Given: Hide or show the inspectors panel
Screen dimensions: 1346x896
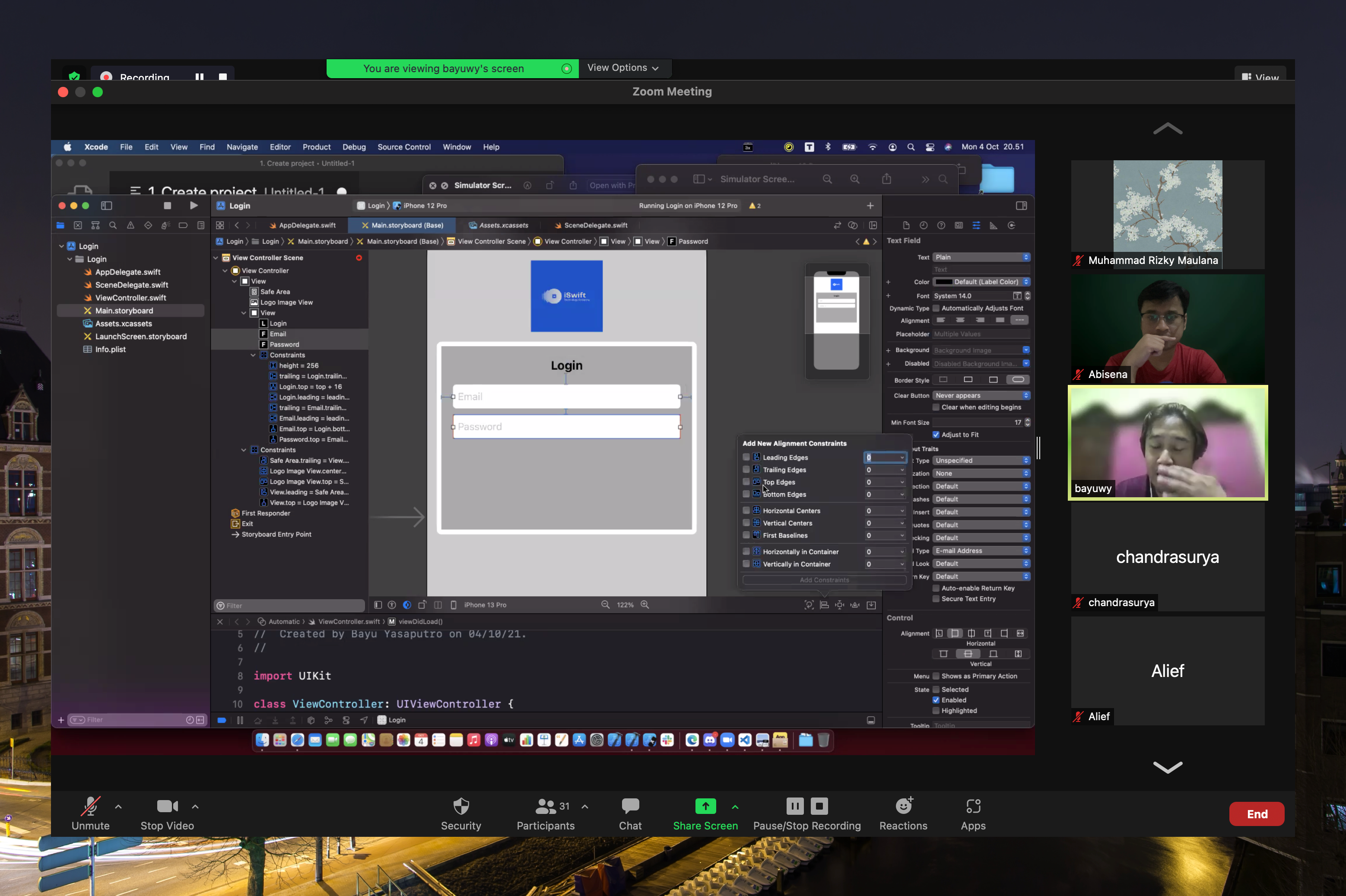Looking at the screenshot, I should [1022, 206].
